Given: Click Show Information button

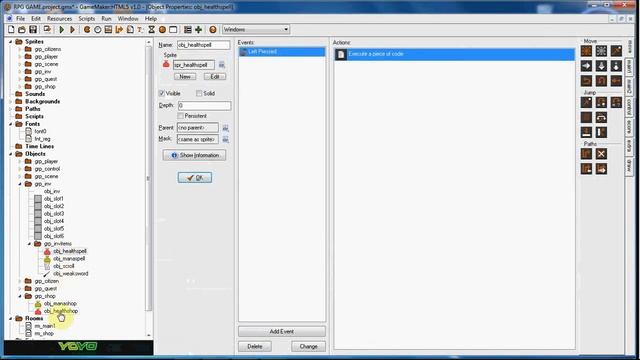Looking at the screenshot, I should click(x=195, y=155).
